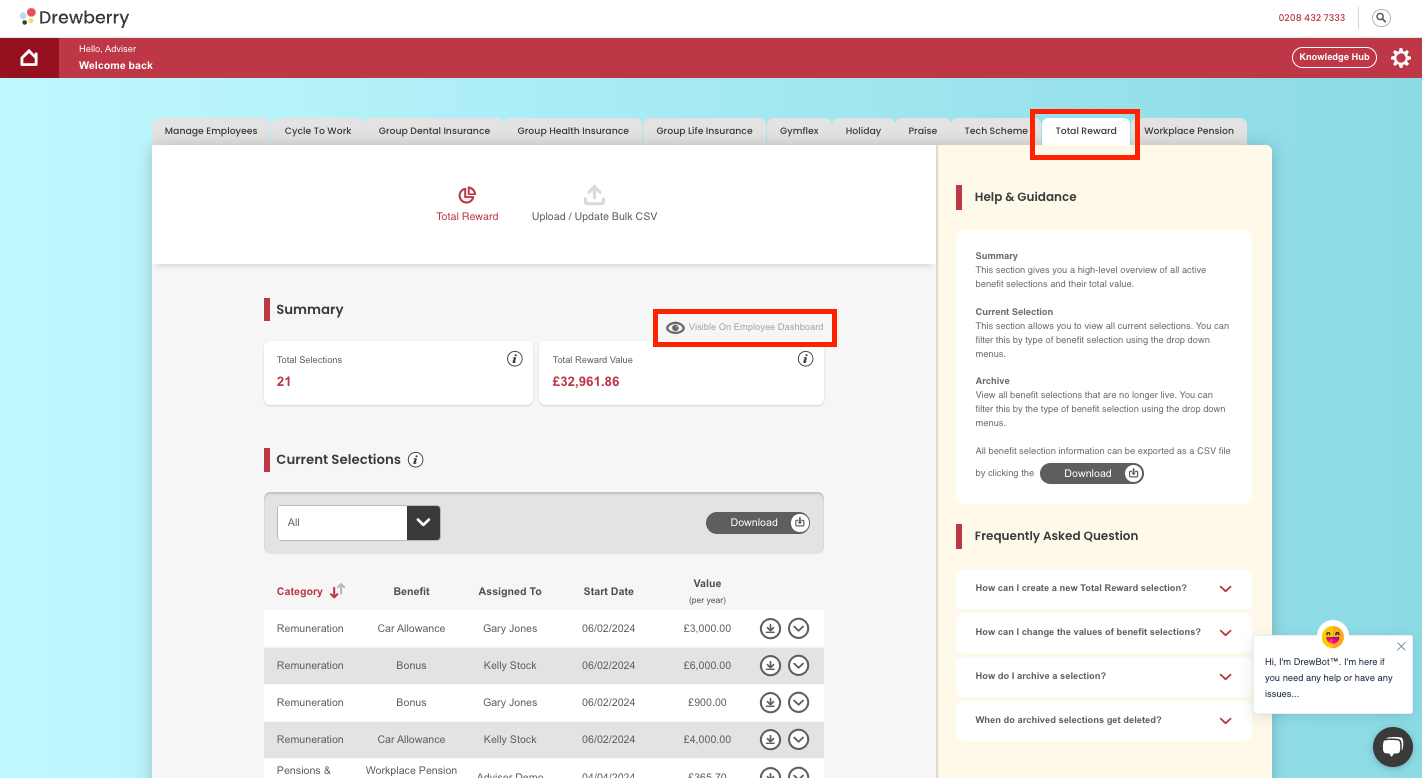Click Download button in Help & Guidance
The height and width of the screenshot is (778, 1422).
click(x=1092, y=473)
